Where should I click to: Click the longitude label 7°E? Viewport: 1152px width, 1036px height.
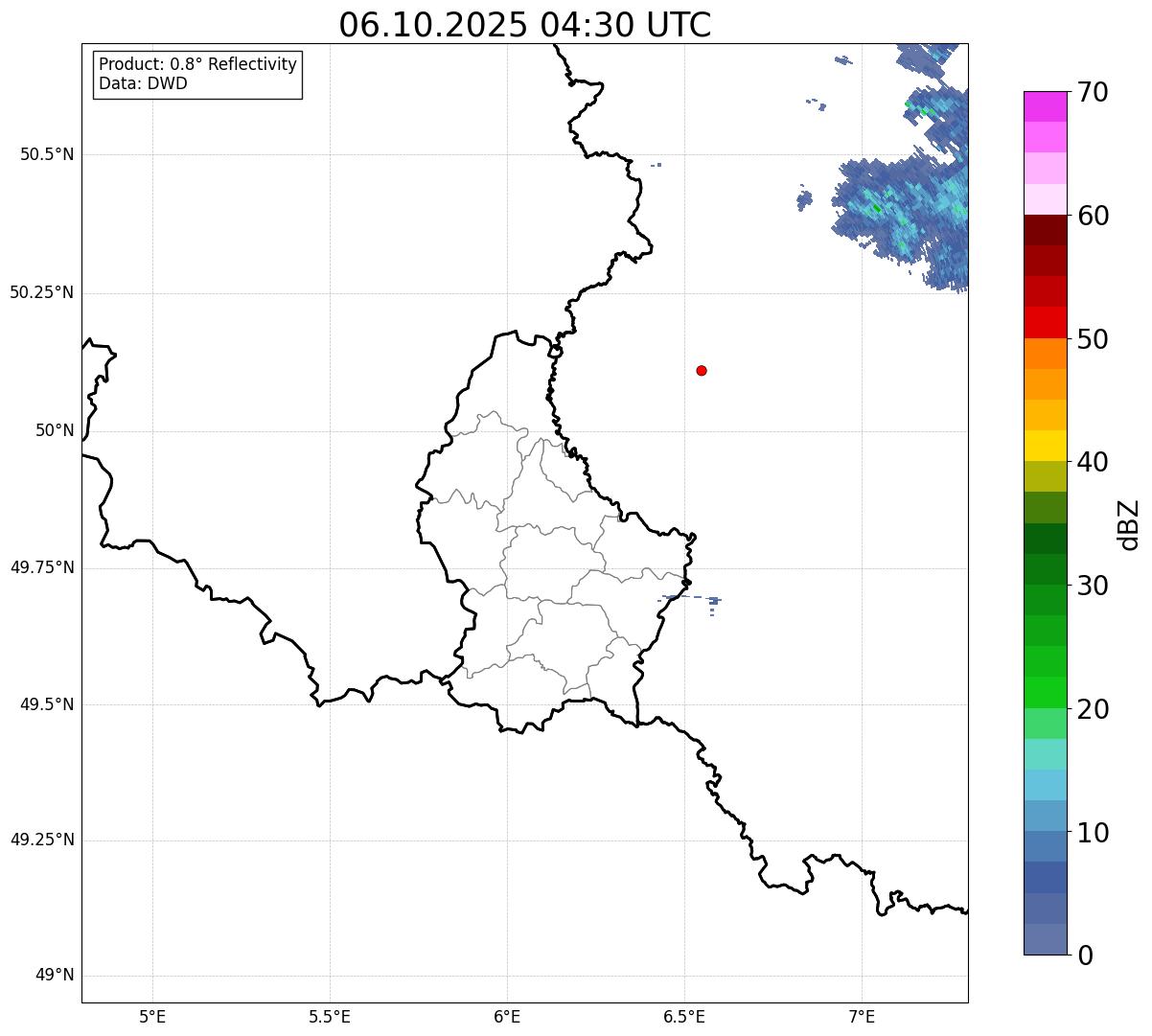862,1016
